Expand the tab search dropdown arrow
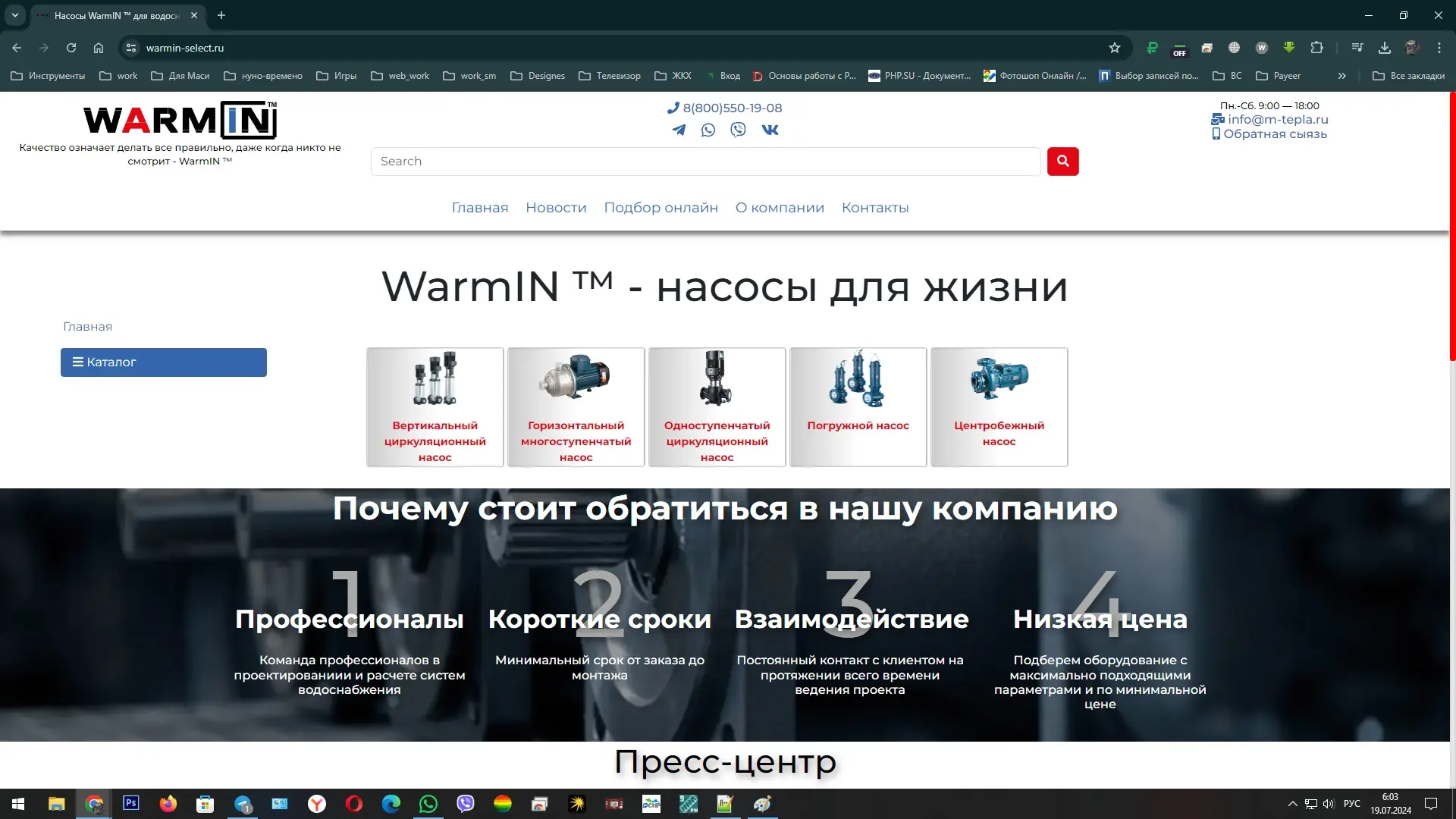This screenshot has width=1456, height=819. tap(14, 15)
